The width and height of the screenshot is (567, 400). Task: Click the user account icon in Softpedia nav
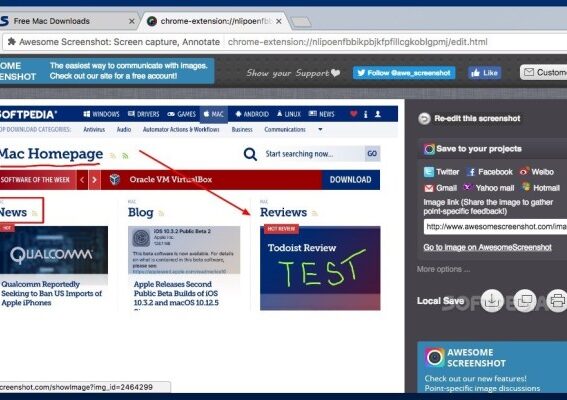(378, 114)
